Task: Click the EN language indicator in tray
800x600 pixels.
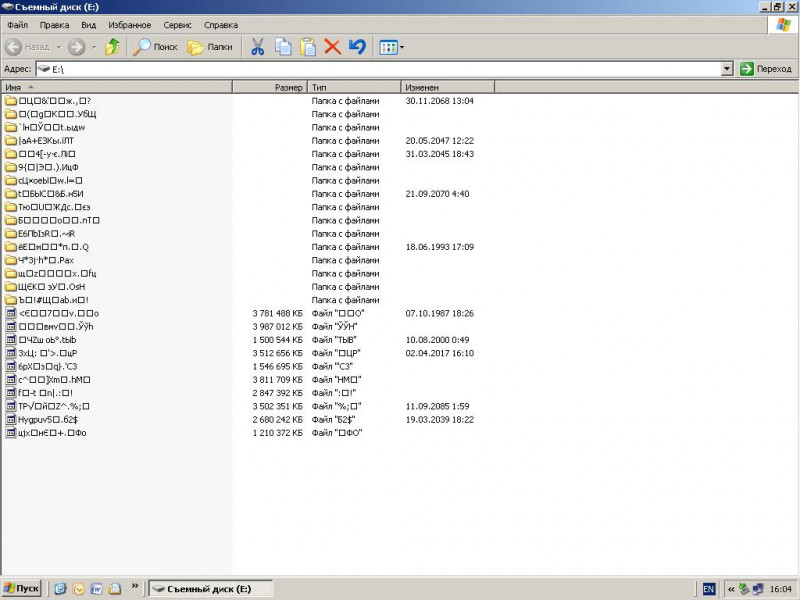Action: click(709, 589)
